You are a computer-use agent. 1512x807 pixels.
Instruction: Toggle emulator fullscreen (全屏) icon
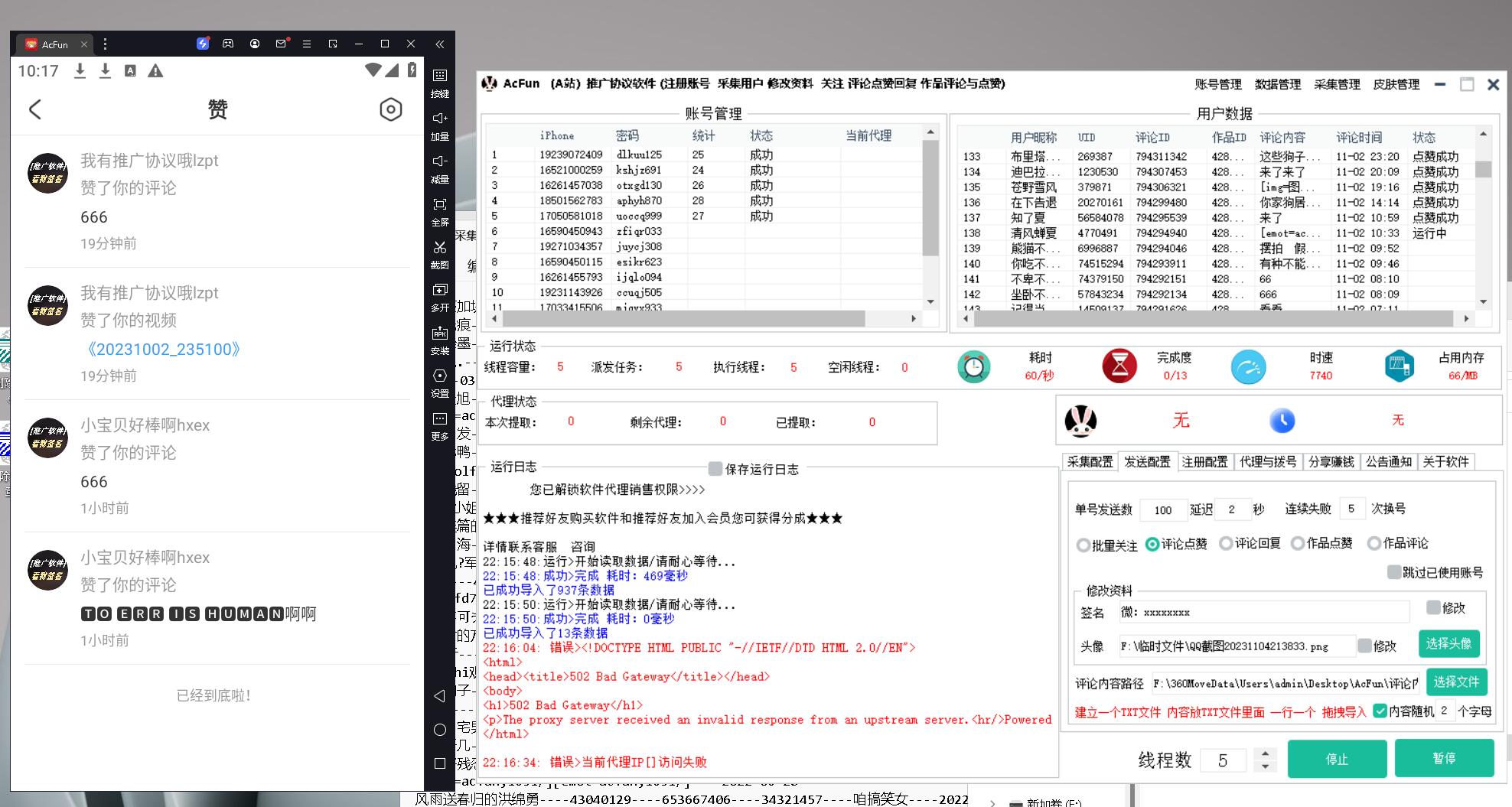pos(439,205)
